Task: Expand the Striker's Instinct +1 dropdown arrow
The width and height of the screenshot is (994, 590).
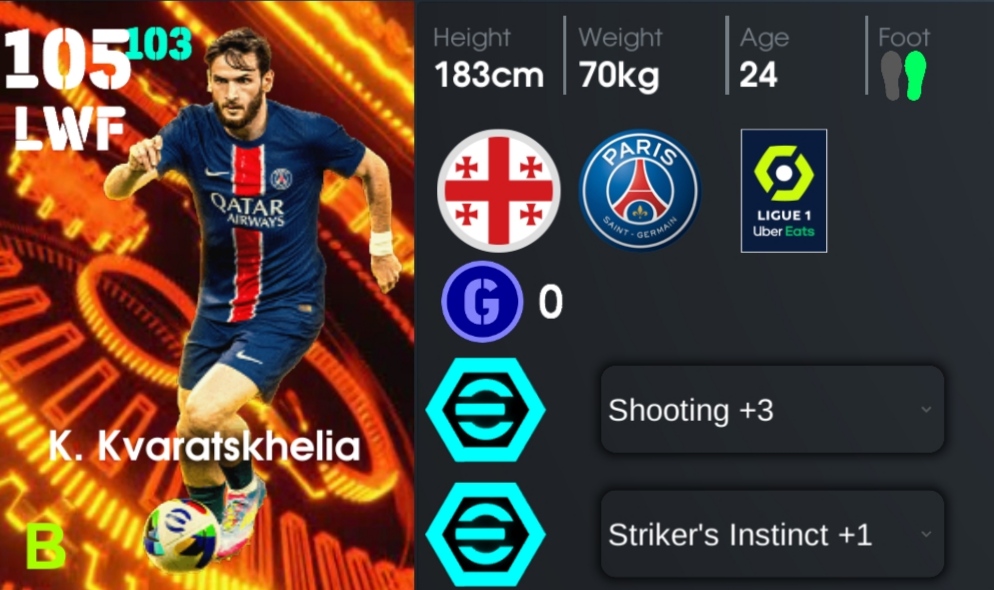Action: (x=926, y=534)
